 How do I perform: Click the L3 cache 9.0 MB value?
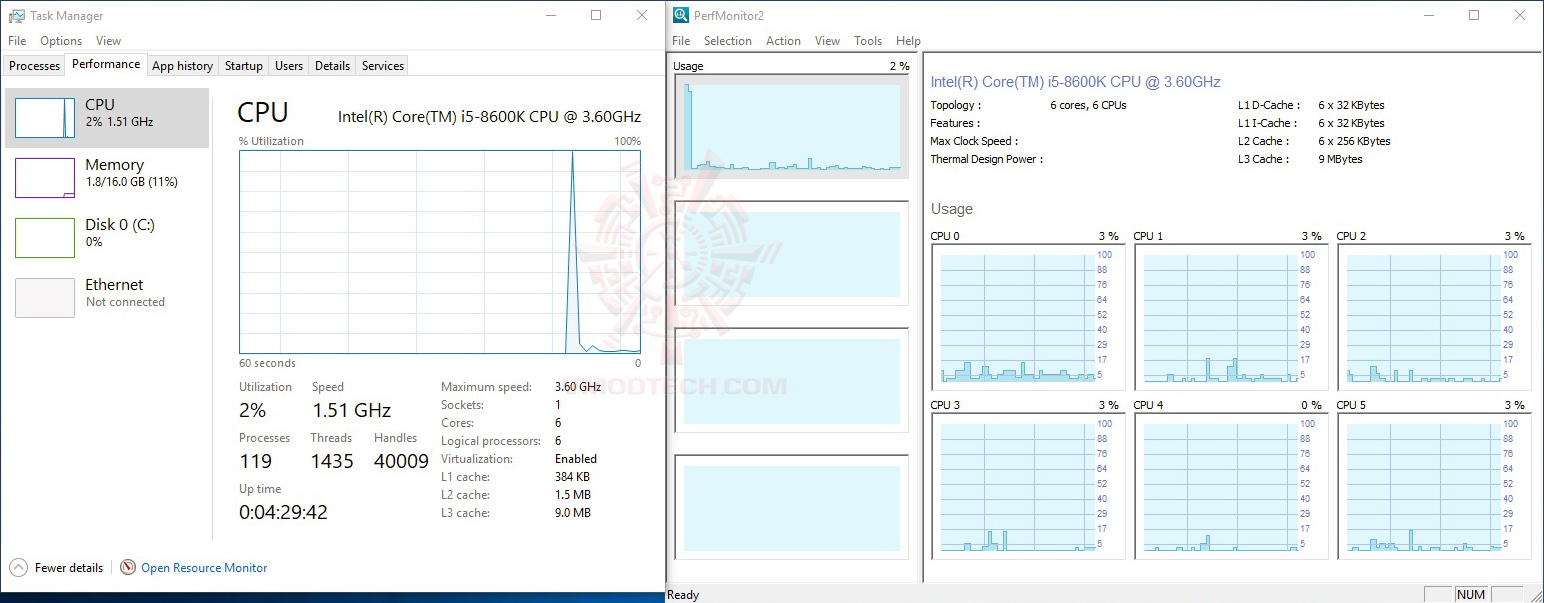click(573, 513)
